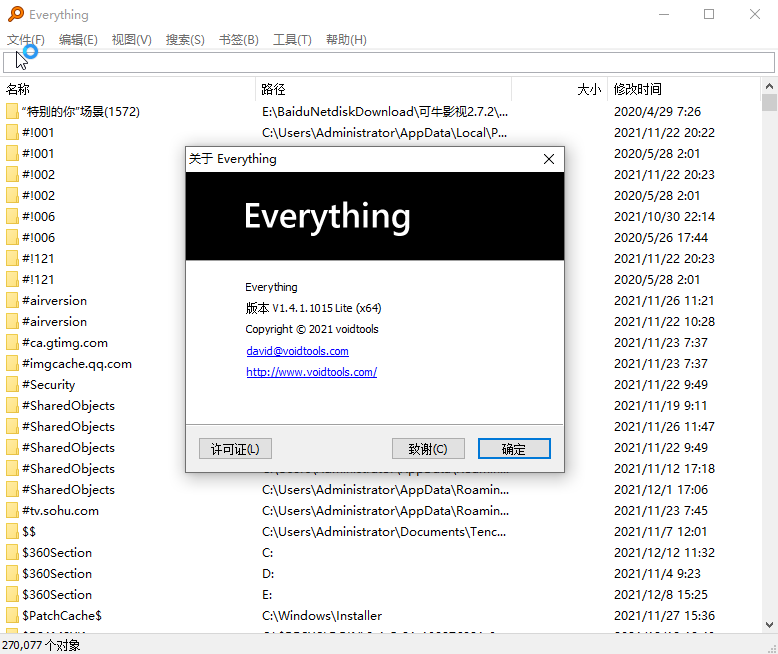
Task: Click into the search input box
Action: [x=389, y=63]
